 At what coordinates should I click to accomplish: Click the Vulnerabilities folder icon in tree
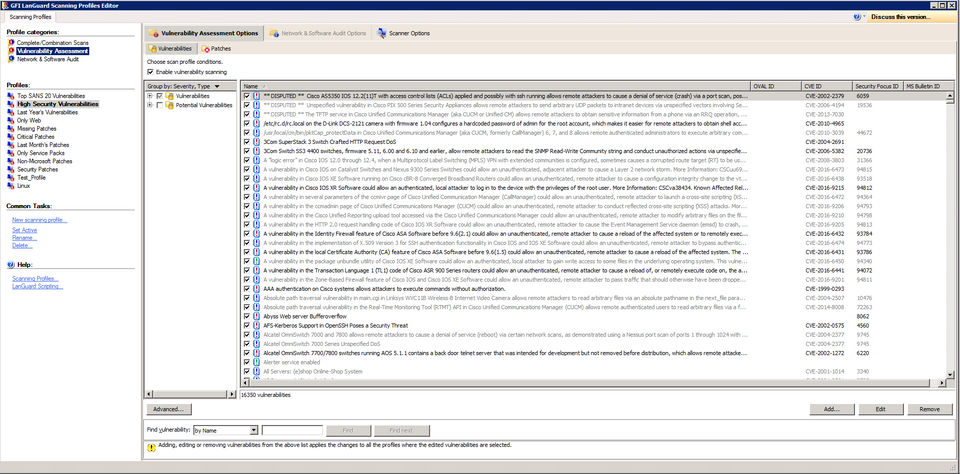point(170,96)
